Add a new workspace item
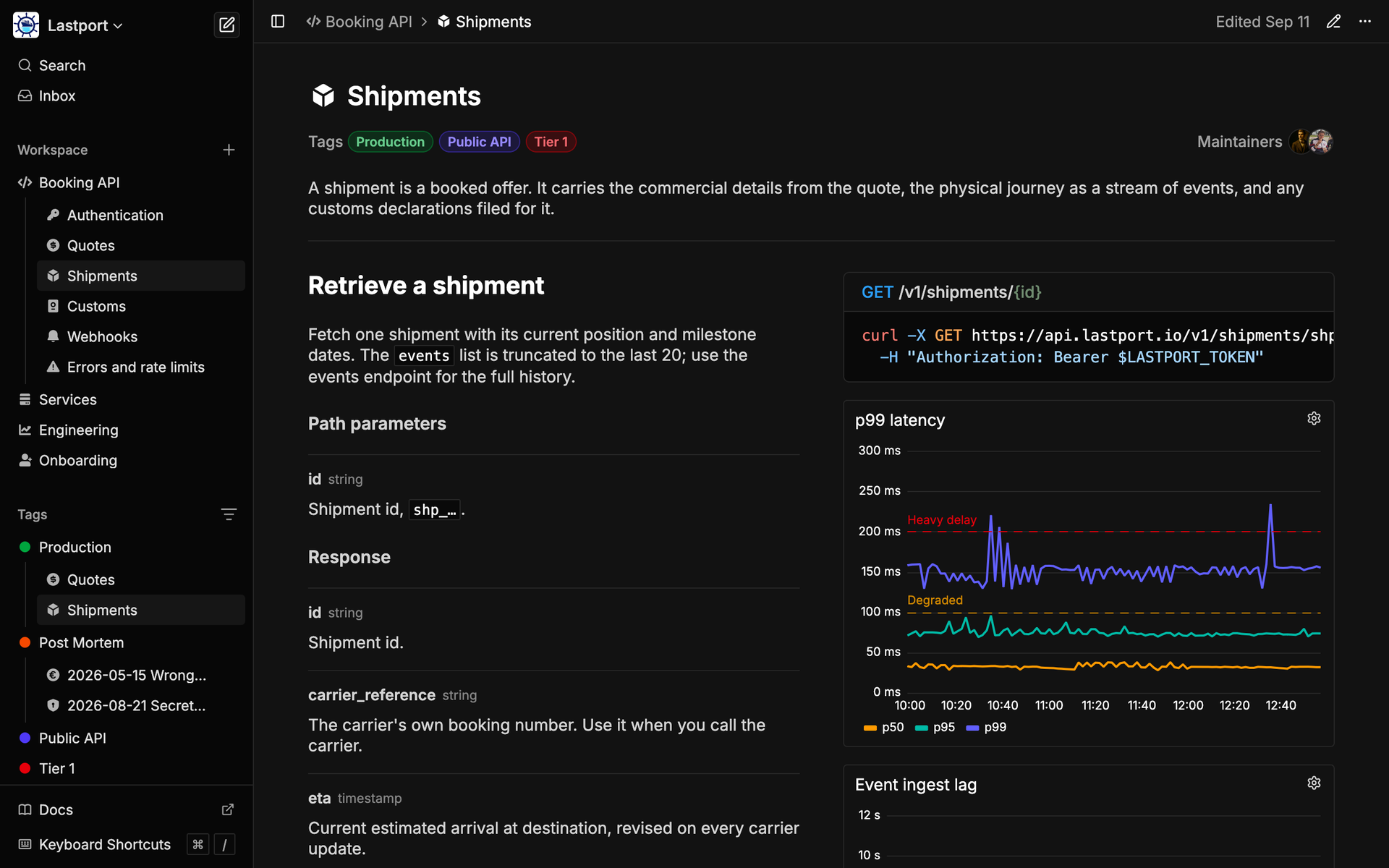 pyautogui.click(x=229, y=150)
